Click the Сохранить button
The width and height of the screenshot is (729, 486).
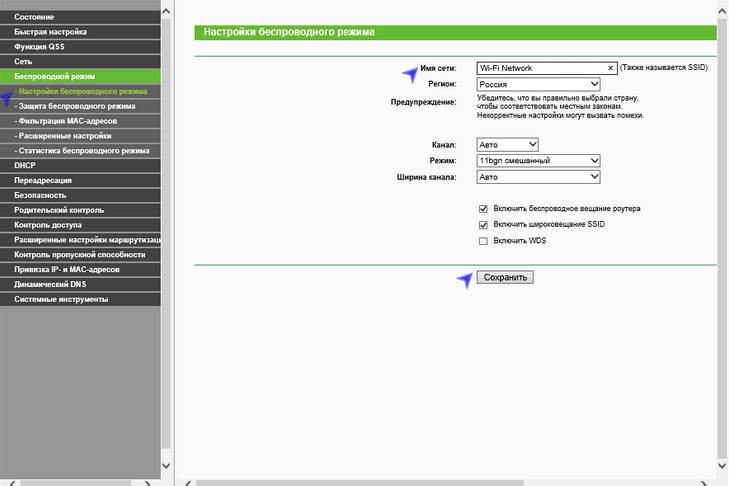coord(505,277)
